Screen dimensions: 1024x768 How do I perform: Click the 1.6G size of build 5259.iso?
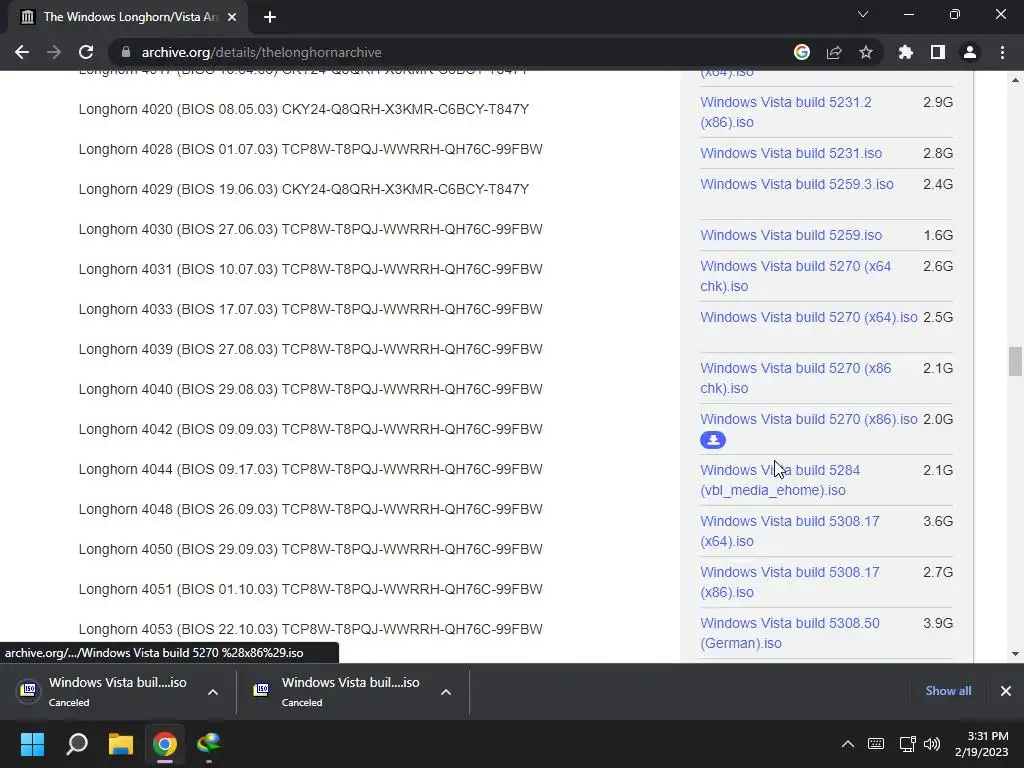[938, 235]
